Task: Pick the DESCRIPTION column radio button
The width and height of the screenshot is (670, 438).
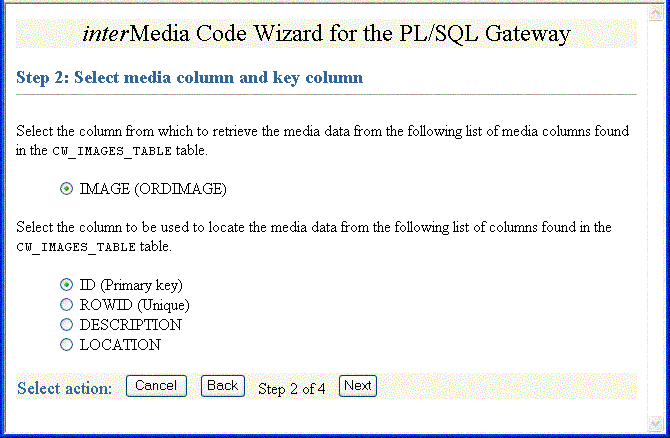Action: pos(67,325)
